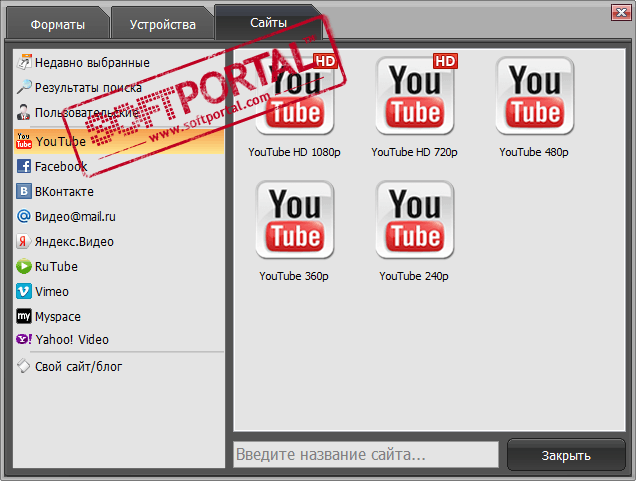Open the Свой сайт/блог label
The image size is (636, 481).
coord(78,367)
